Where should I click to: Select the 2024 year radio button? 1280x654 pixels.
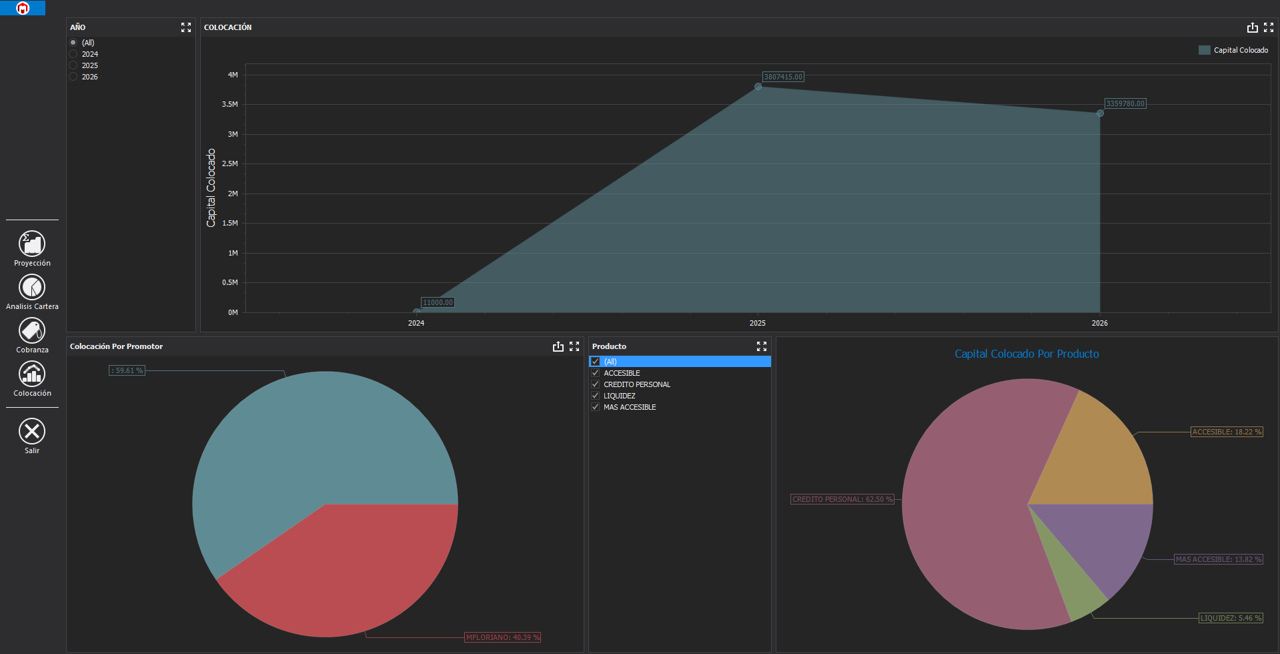click(x=74, y=54)
